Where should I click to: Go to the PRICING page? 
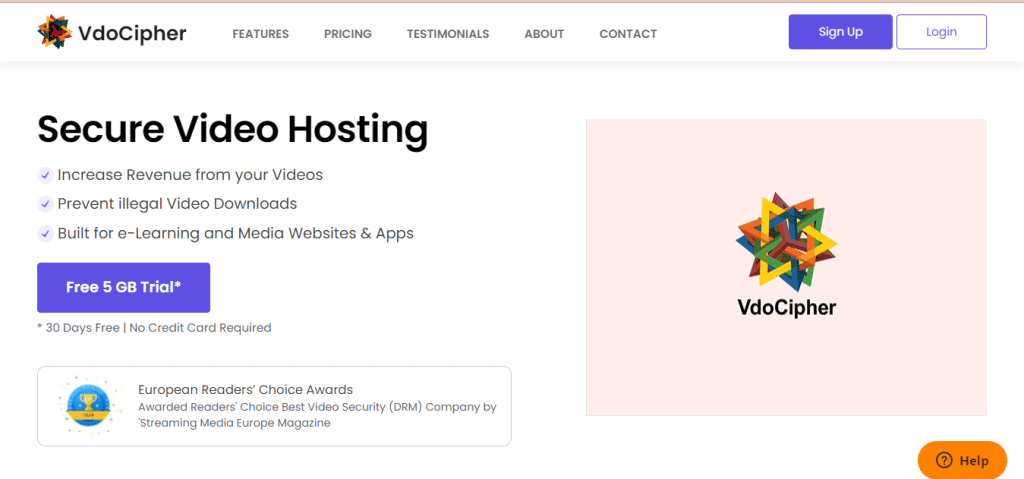tap(347, 34)
